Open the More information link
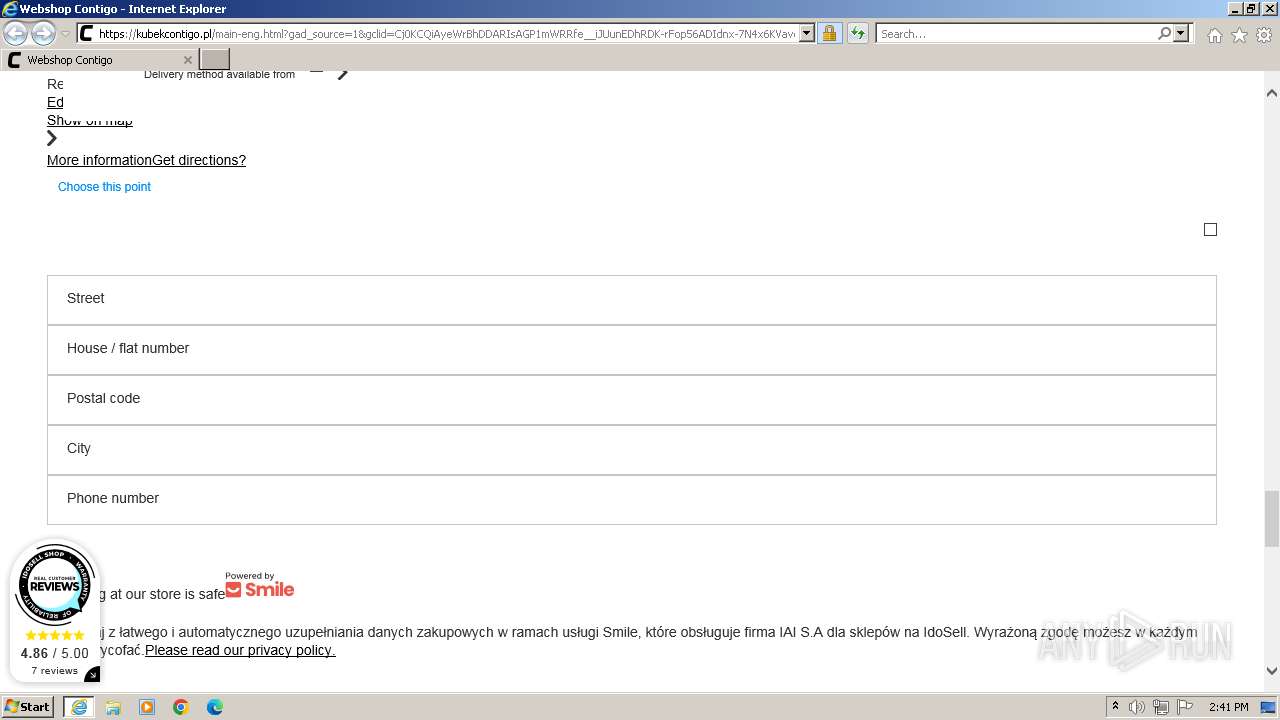The height and width of the screenshot is (720, 1280). pos(99,160)
